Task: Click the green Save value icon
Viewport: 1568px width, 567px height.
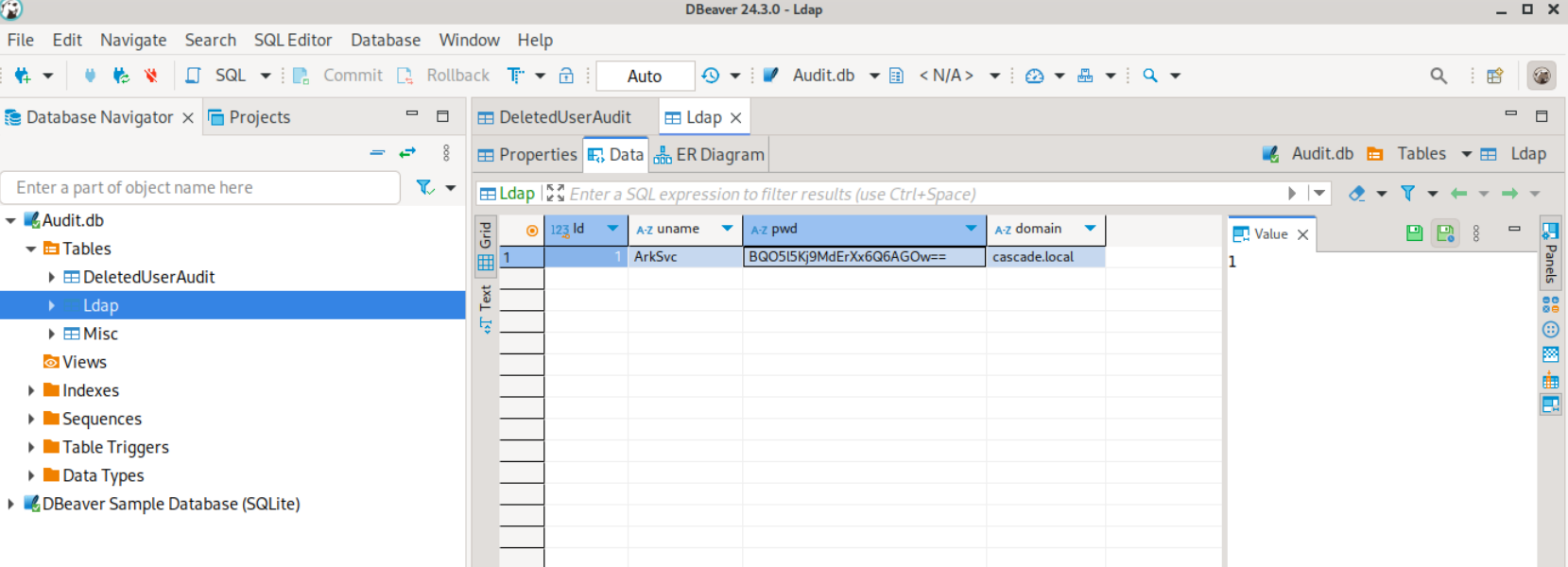Action: click(1414, 233)
